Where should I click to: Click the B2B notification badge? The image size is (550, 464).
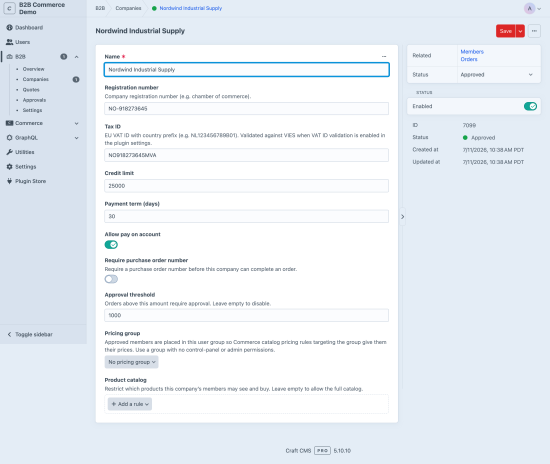pyautogui.click(x=63, y=56)
